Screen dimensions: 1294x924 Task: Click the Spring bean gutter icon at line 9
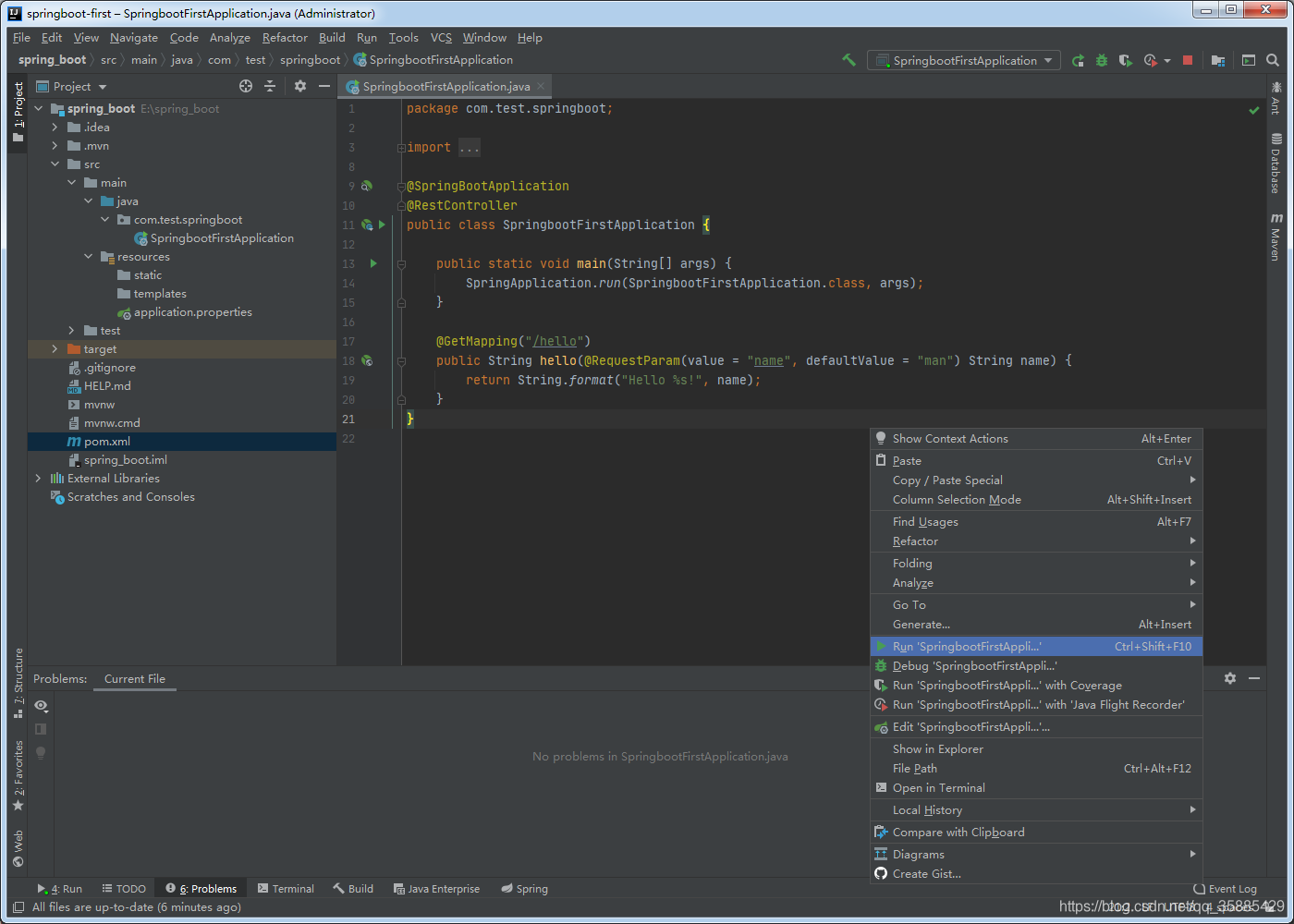(367, 186)
